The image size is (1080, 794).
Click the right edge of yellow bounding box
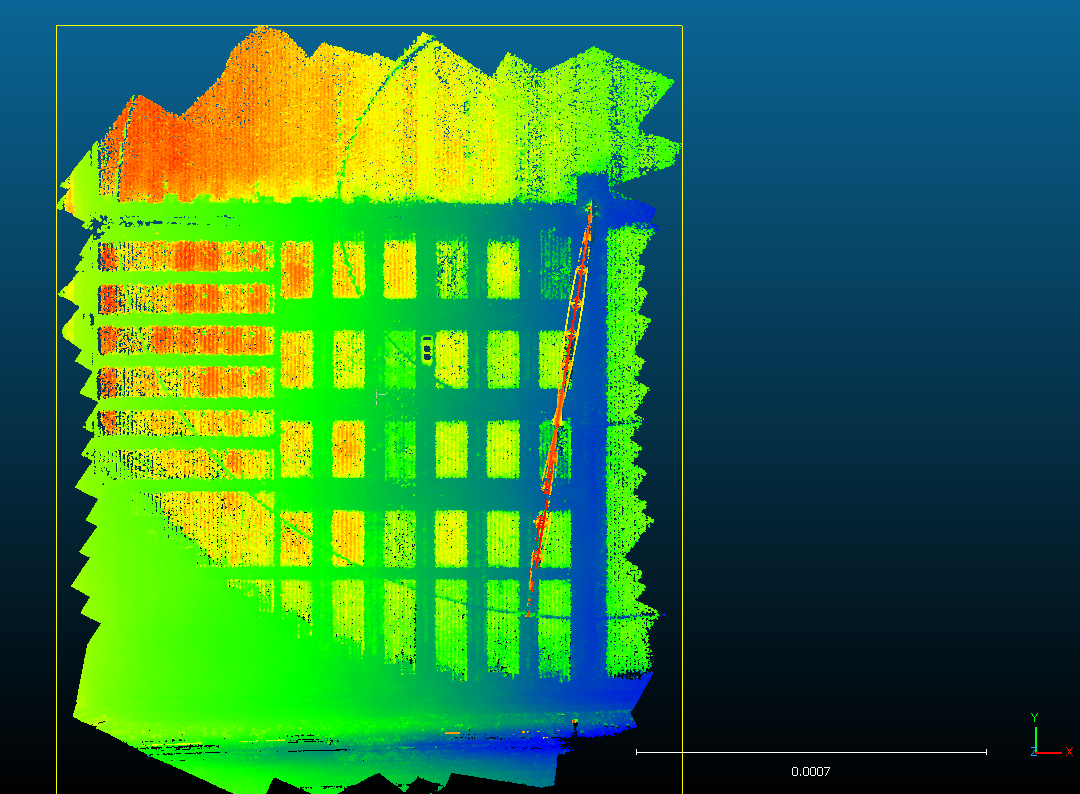[x=682, y=400]
